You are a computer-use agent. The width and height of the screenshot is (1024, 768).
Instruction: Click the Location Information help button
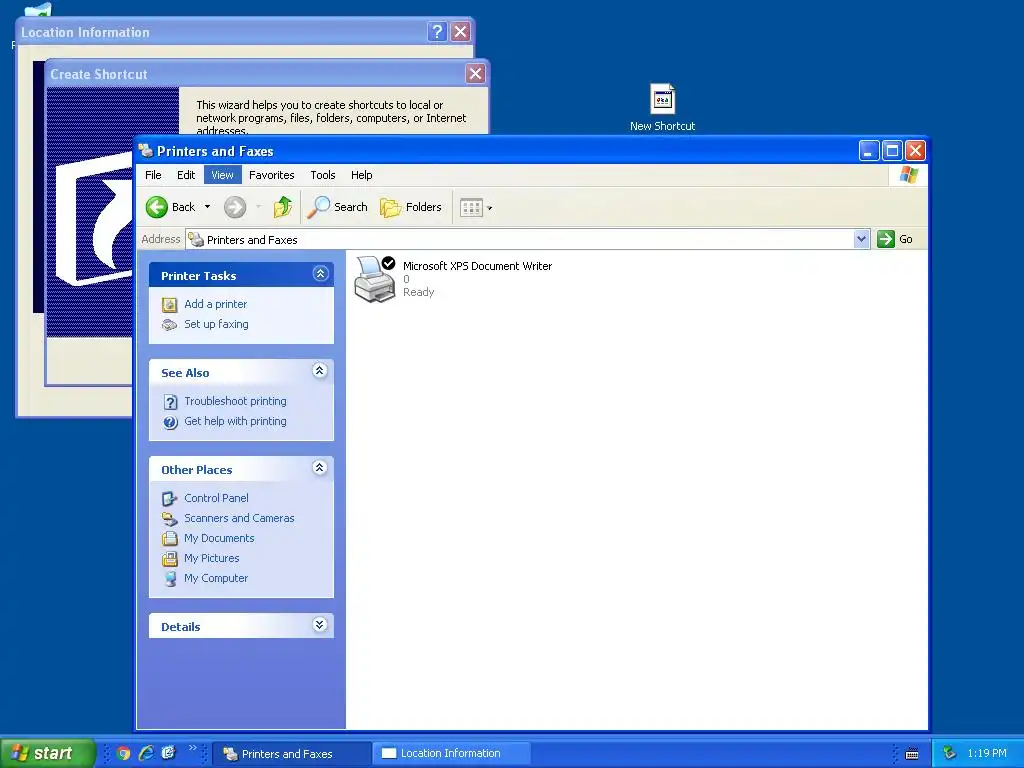click(437, 31)
